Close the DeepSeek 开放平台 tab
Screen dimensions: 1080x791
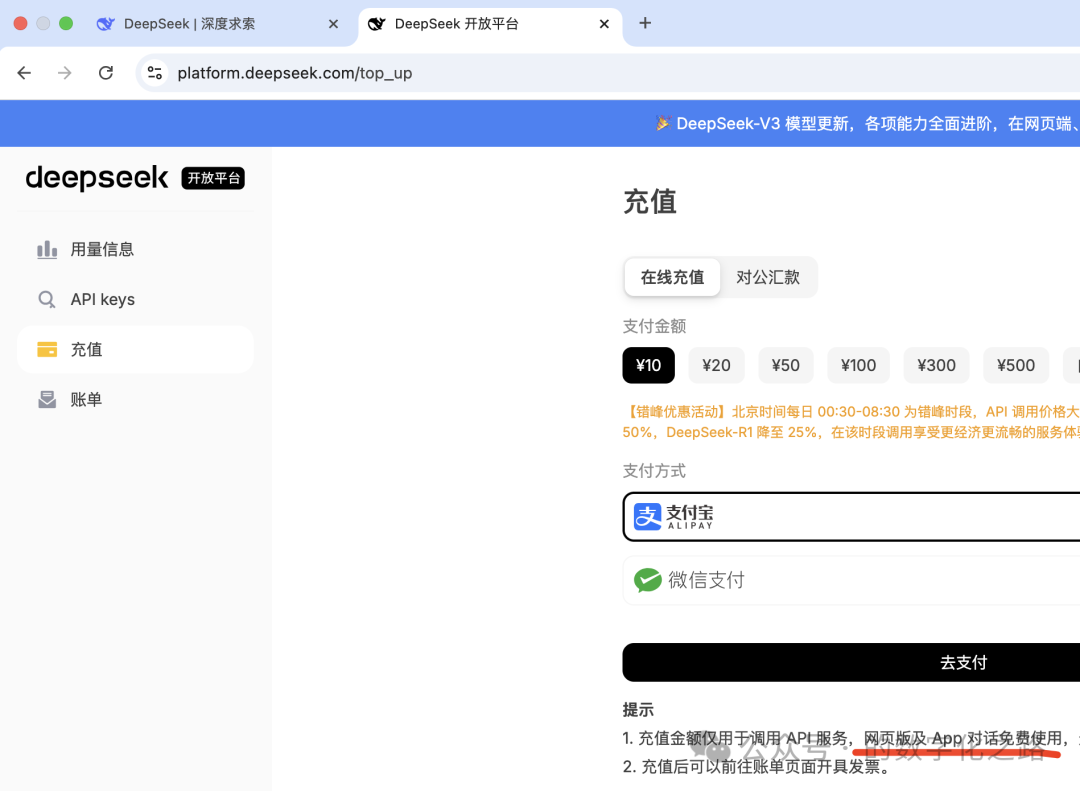(604, 24)
